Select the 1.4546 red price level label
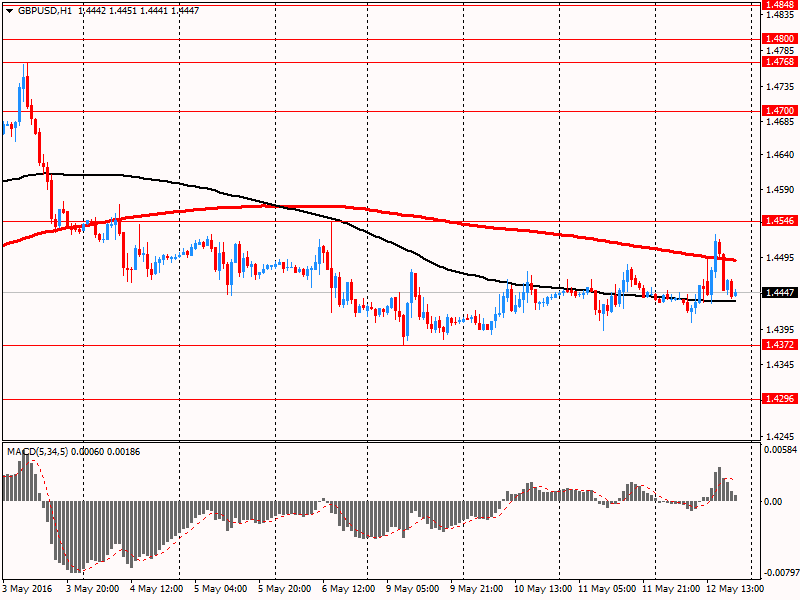The image size is (800, 600). [780, 221]
